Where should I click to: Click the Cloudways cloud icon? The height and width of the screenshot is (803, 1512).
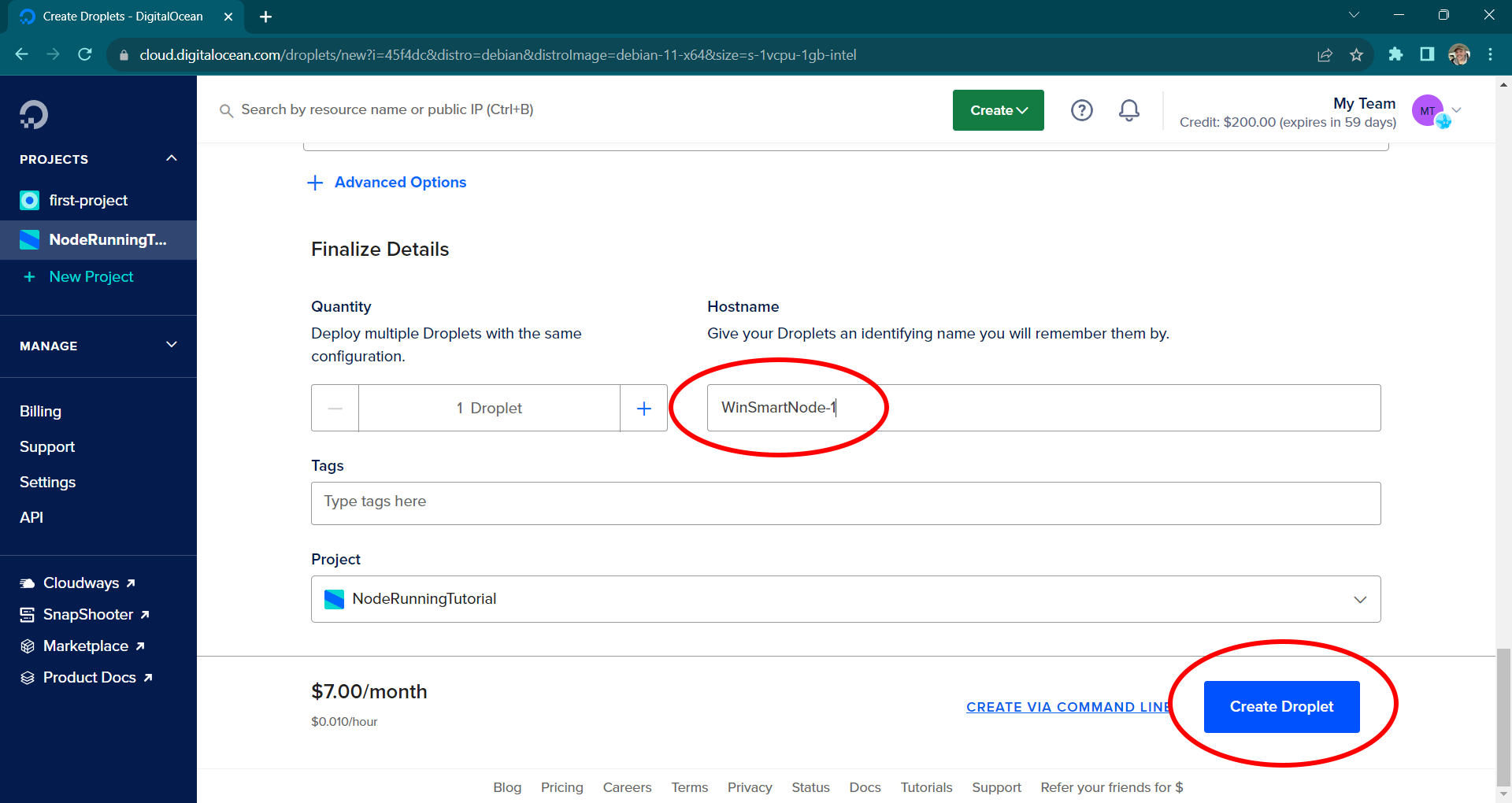tap(28, 583)
